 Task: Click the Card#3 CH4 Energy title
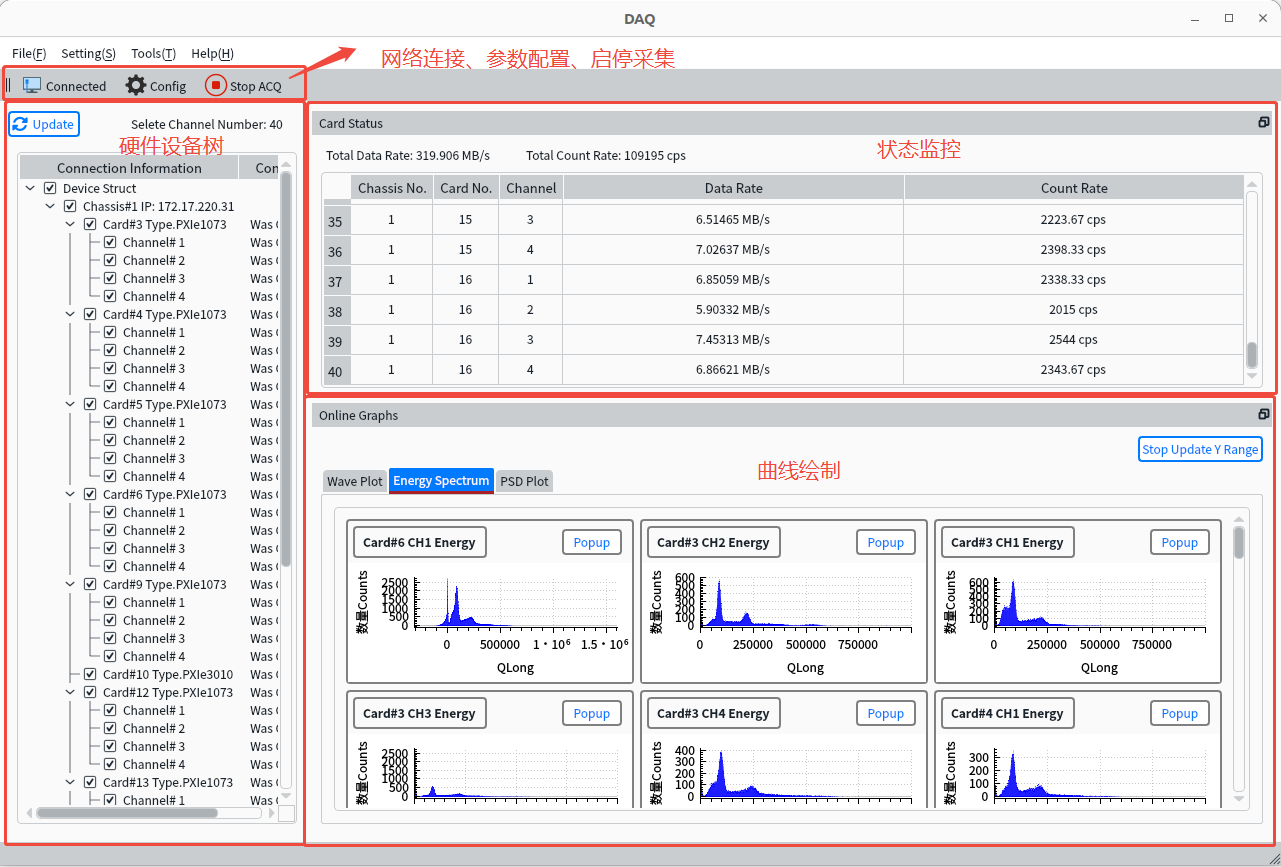713,713
